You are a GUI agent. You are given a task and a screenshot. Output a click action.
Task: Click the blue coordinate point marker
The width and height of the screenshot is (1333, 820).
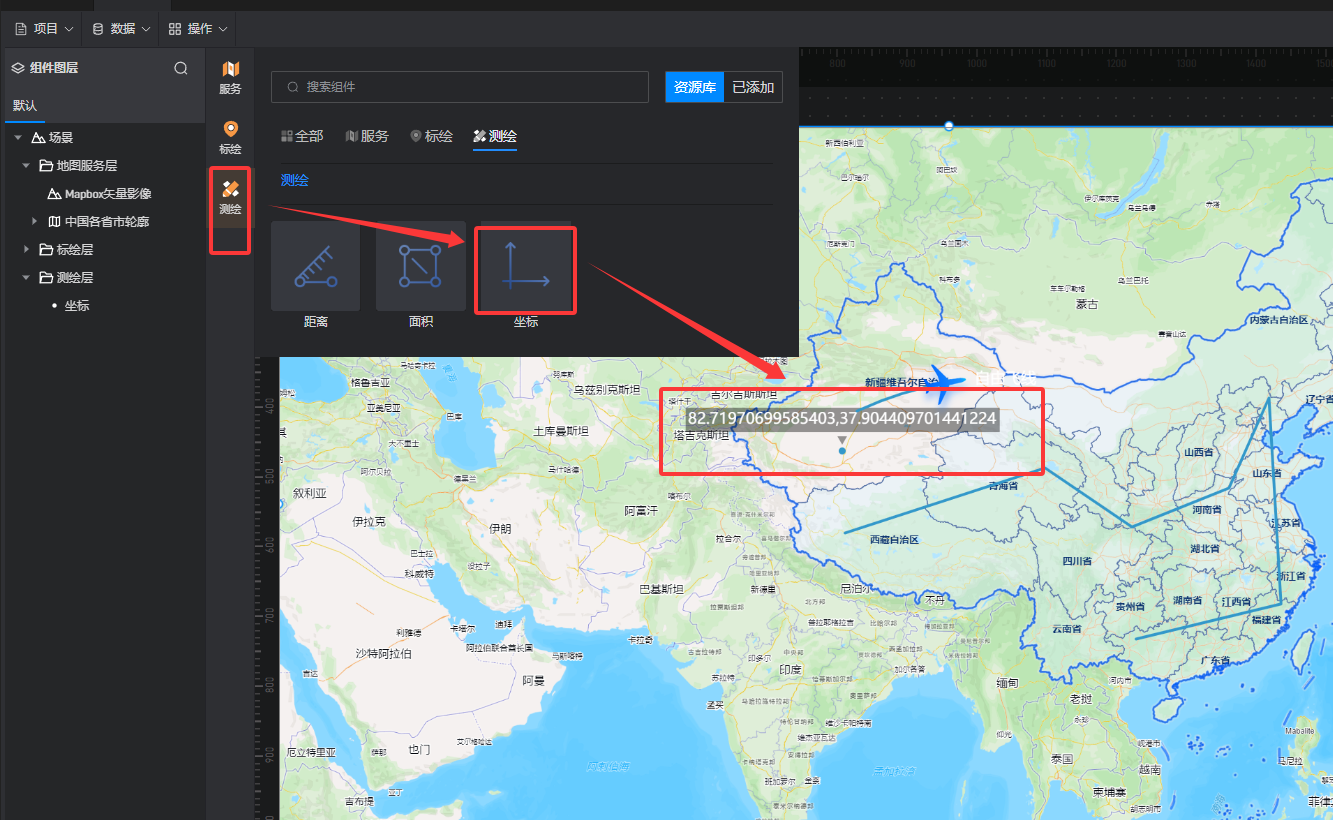click(842, 451)
